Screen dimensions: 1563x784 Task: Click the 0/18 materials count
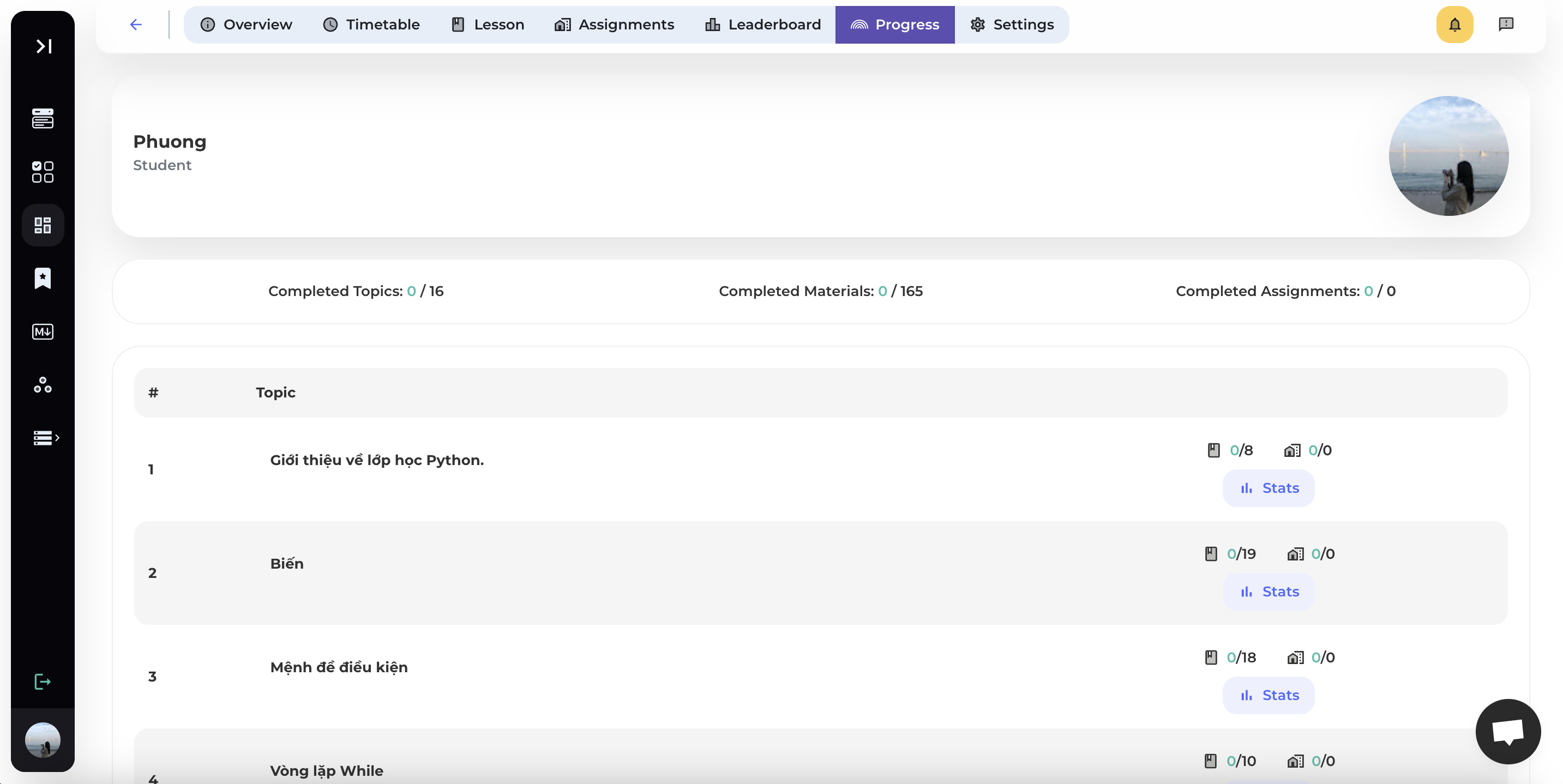(x=1241, y=657)
